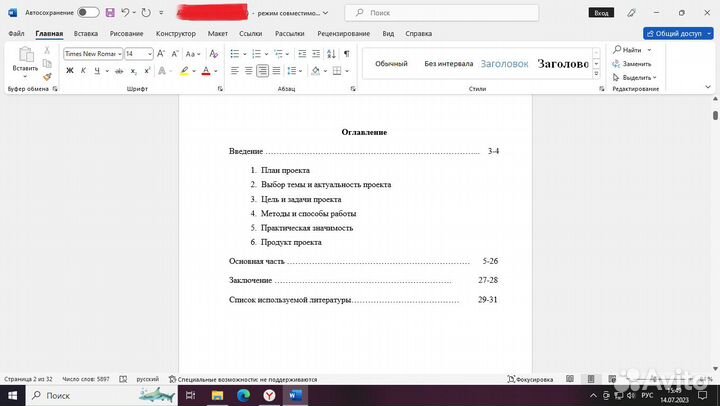The height and width of the screenshot is (406, 720).
Task: Switch to Read mode view icon
Action: click(x=570, y=379)
